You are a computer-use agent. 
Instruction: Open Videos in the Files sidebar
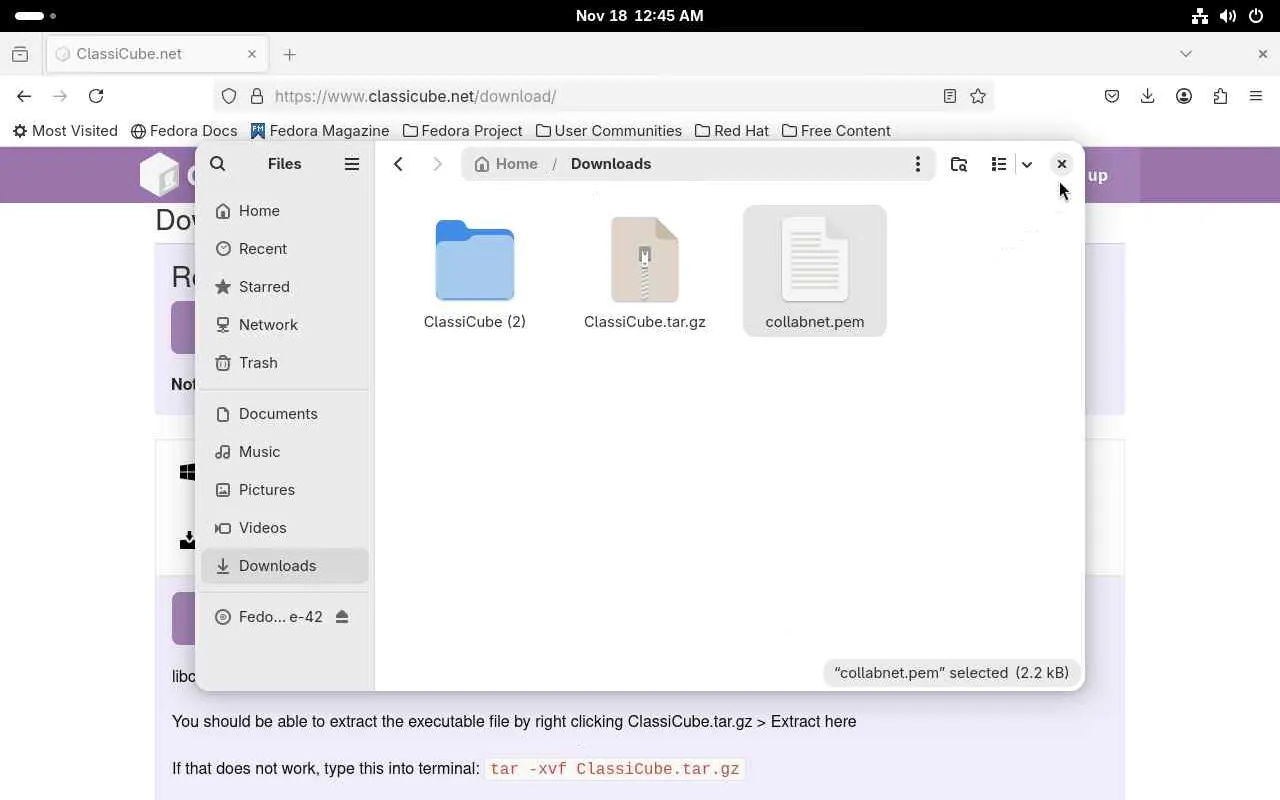(x=285, y=528)
